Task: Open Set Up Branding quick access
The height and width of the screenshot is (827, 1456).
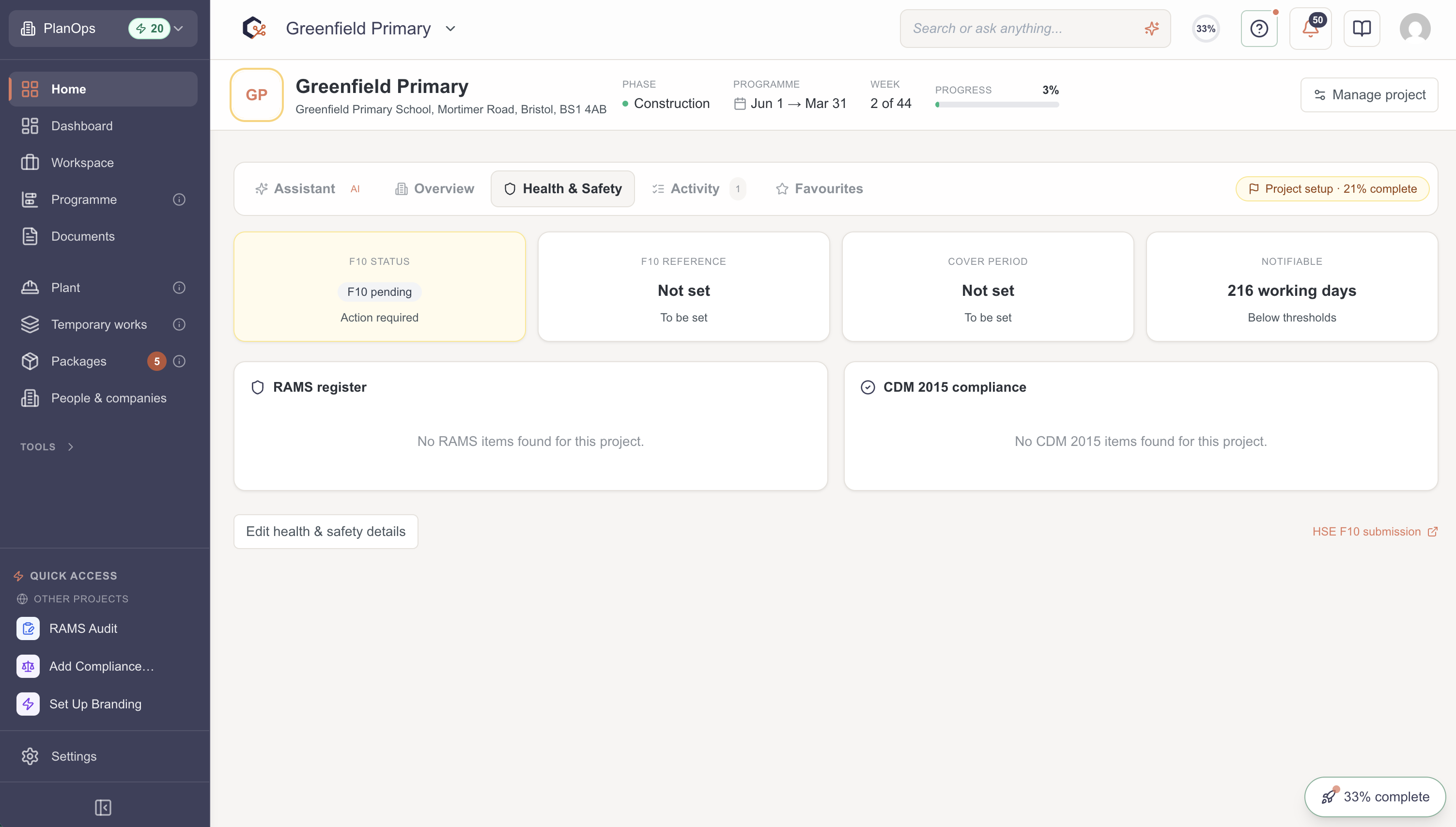Action: pos(103,704)
